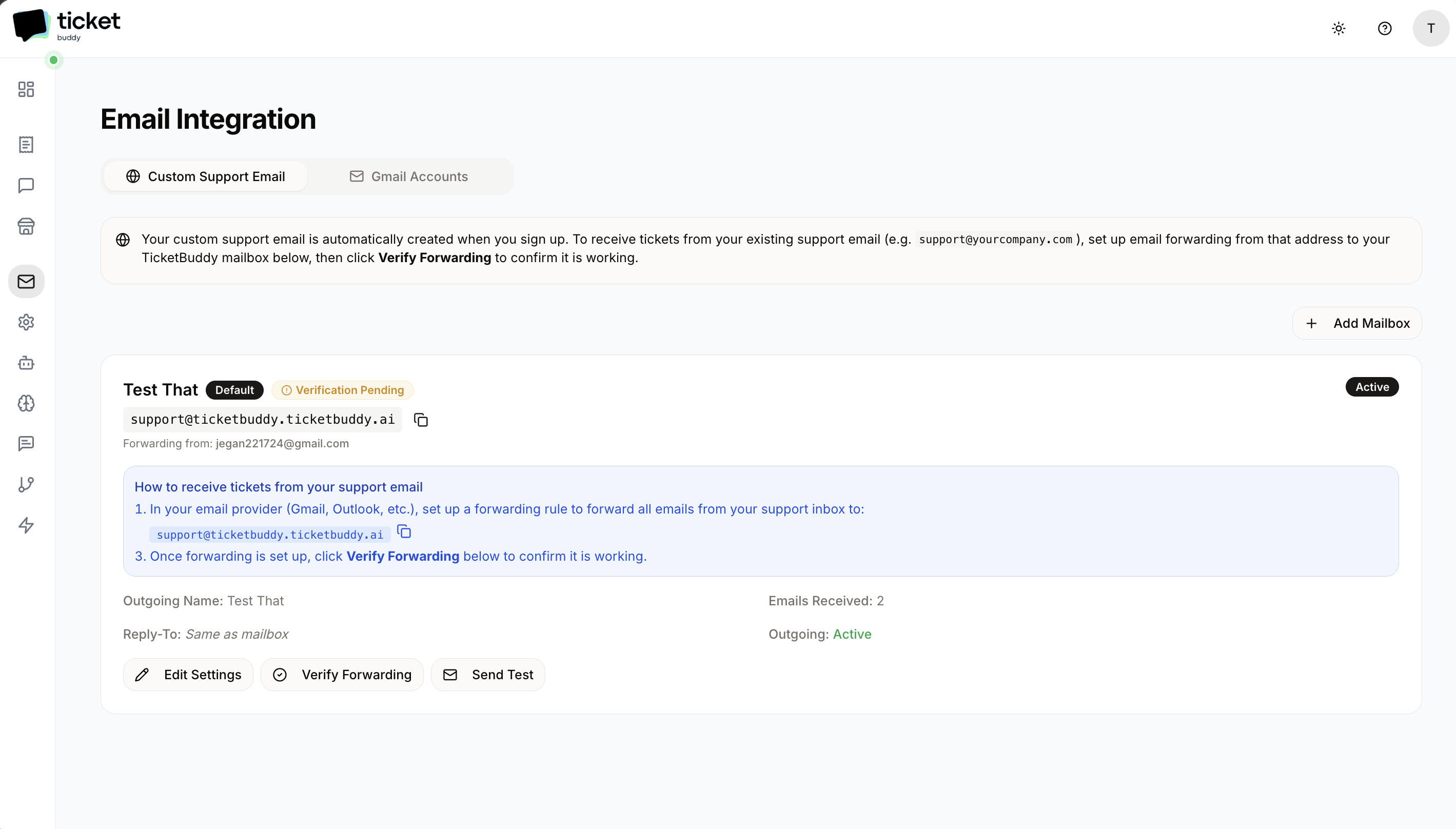Select the email integration envelope icon
Image resolution: width=1456 pixels, height=829 pixels.
point(26,281)
